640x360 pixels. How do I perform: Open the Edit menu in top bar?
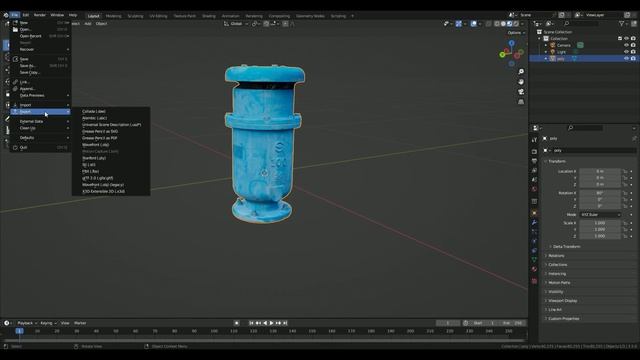(x=26, y=15)
